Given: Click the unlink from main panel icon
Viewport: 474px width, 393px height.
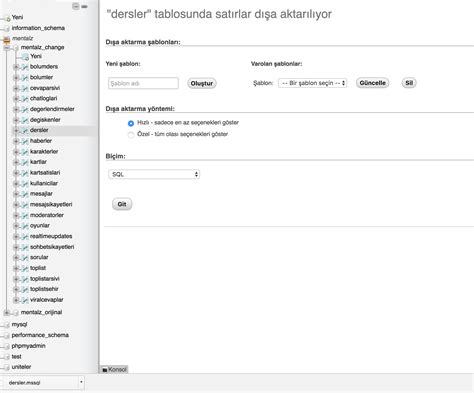Looking at the screenshot, I should pyautogui.click(x=85, y=6).
